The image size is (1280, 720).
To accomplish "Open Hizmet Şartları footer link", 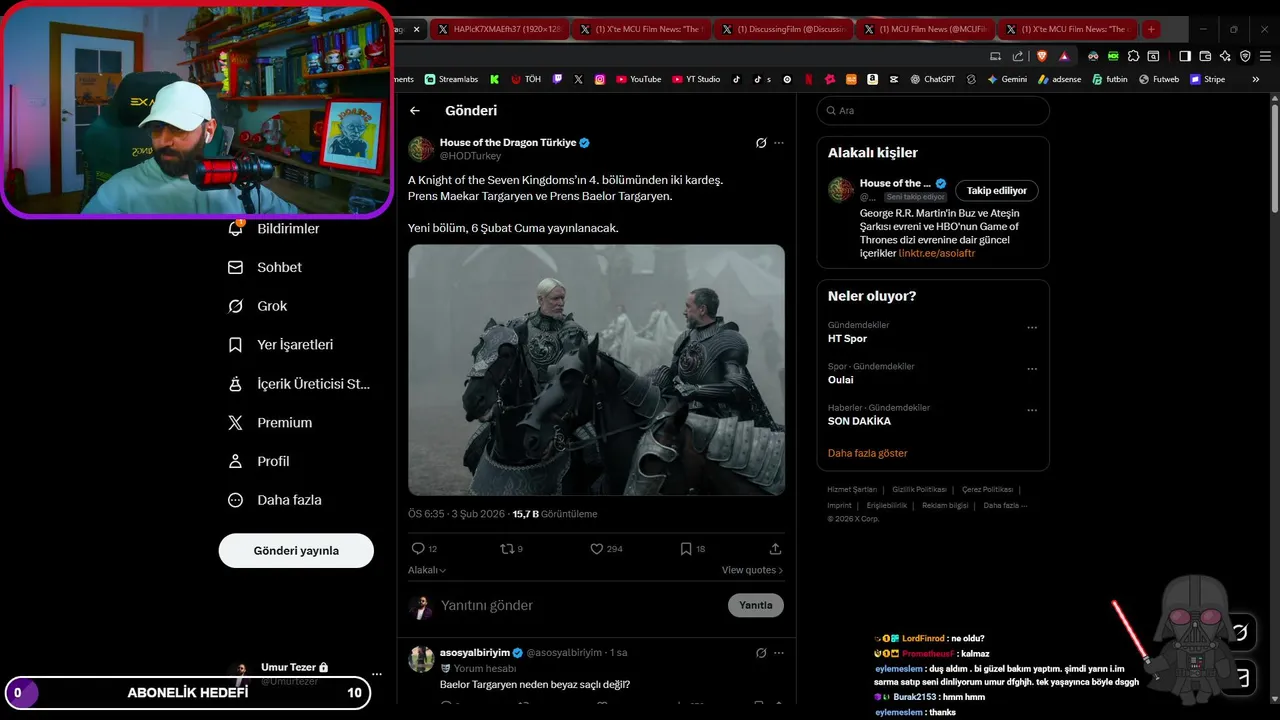I will pos(852,490).
